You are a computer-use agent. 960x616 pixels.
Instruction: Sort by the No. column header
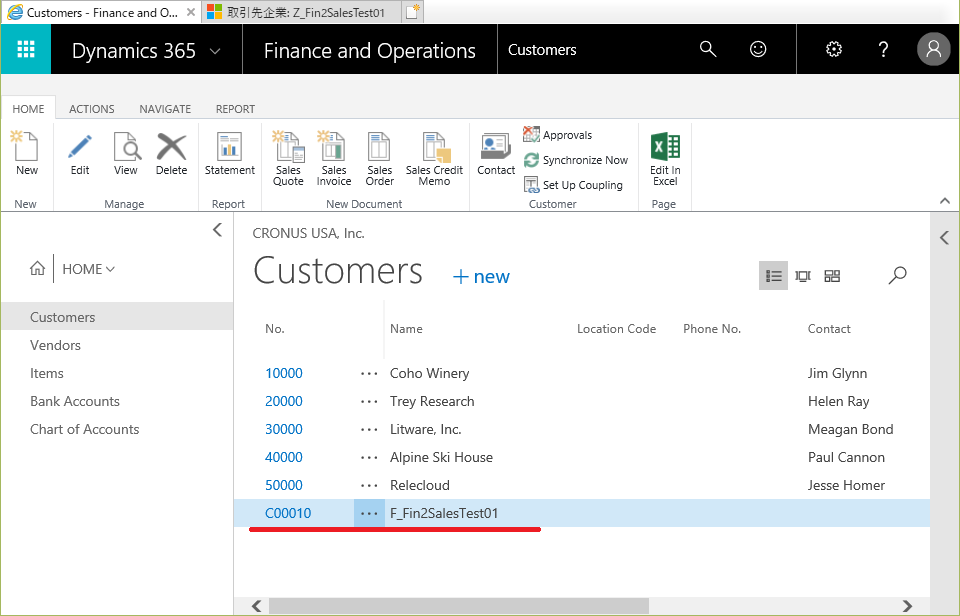[x=274, y=329]
